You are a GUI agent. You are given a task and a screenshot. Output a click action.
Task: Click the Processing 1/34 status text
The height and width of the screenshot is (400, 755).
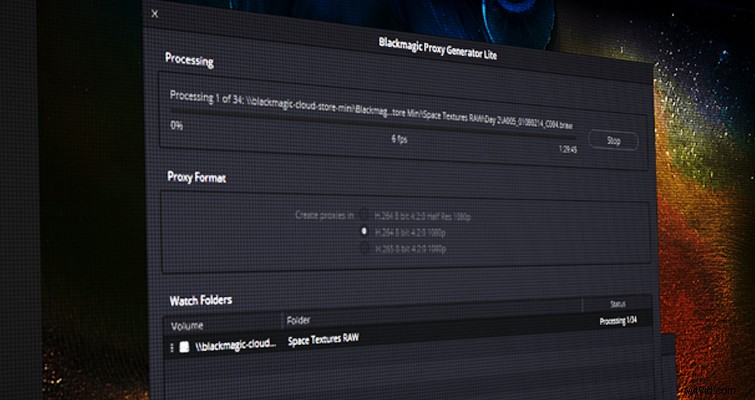pos(618,321)
